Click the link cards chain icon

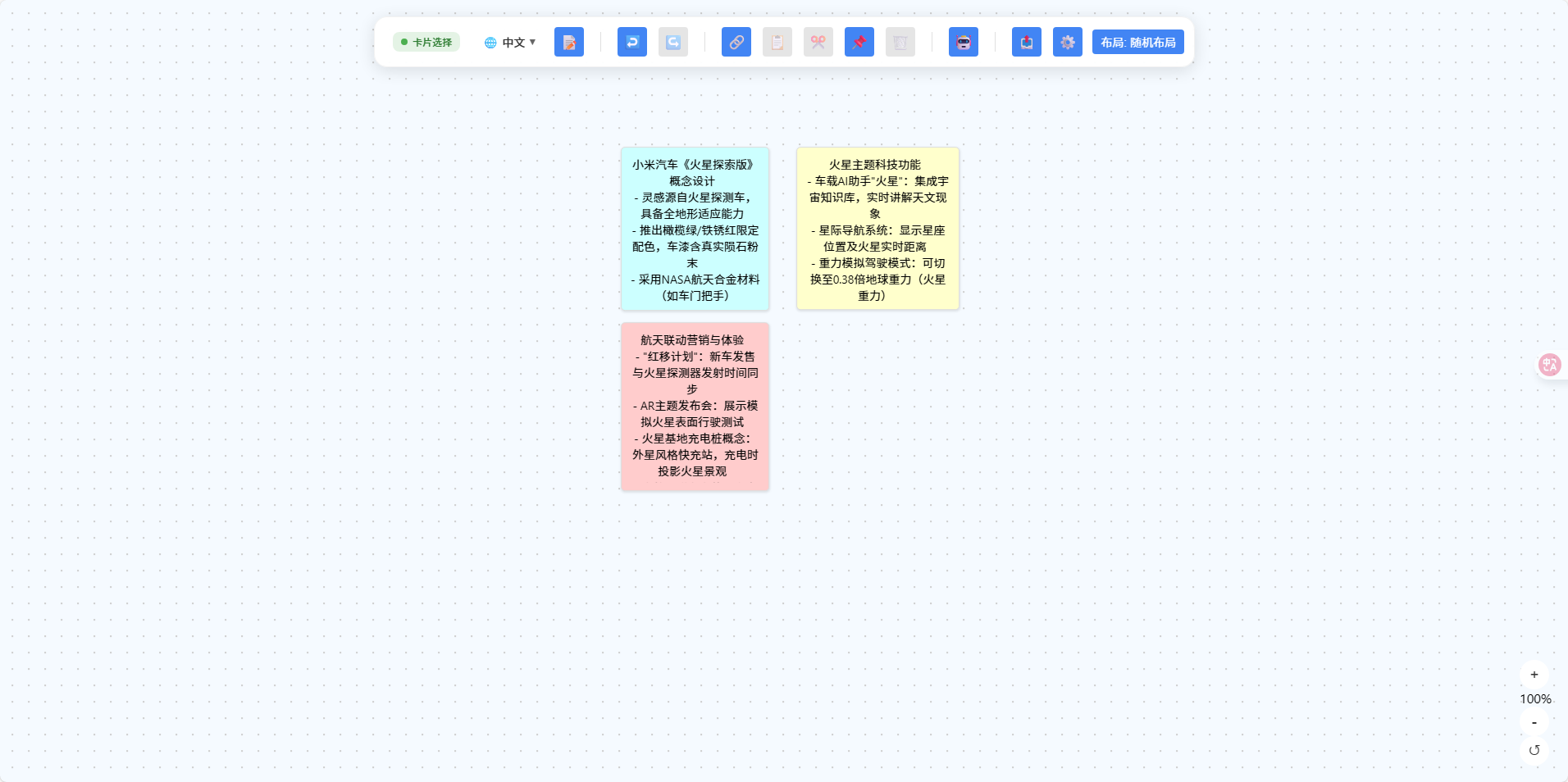click(736, 42)
